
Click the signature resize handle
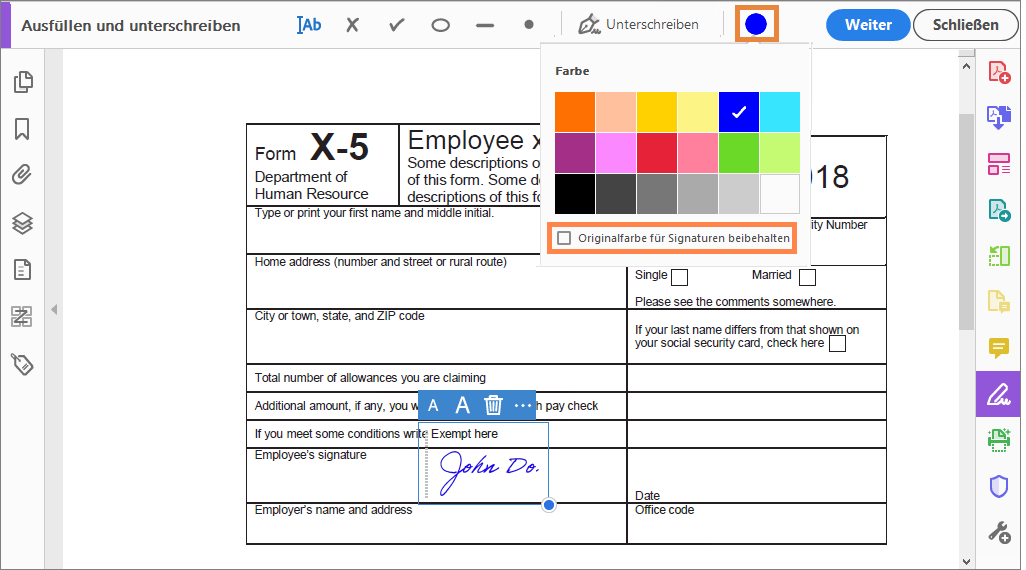coord(549,505)
